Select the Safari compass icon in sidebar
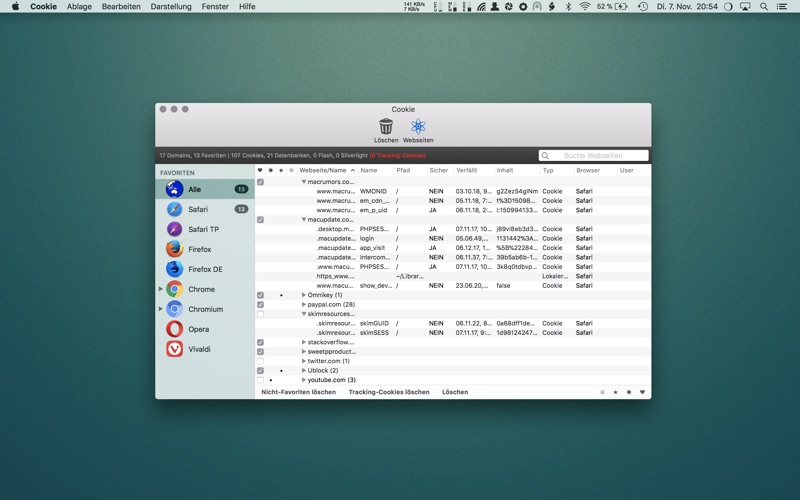 174,209
